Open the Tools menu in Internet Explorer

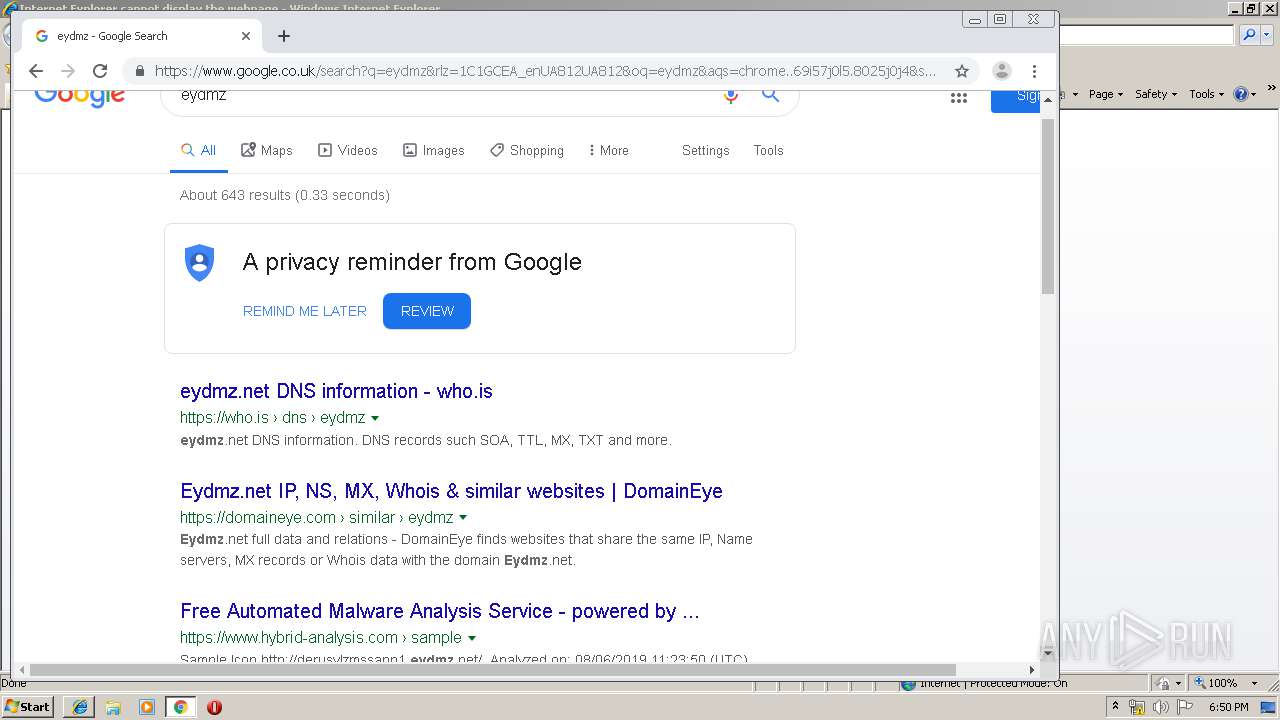pos(1206,94)
